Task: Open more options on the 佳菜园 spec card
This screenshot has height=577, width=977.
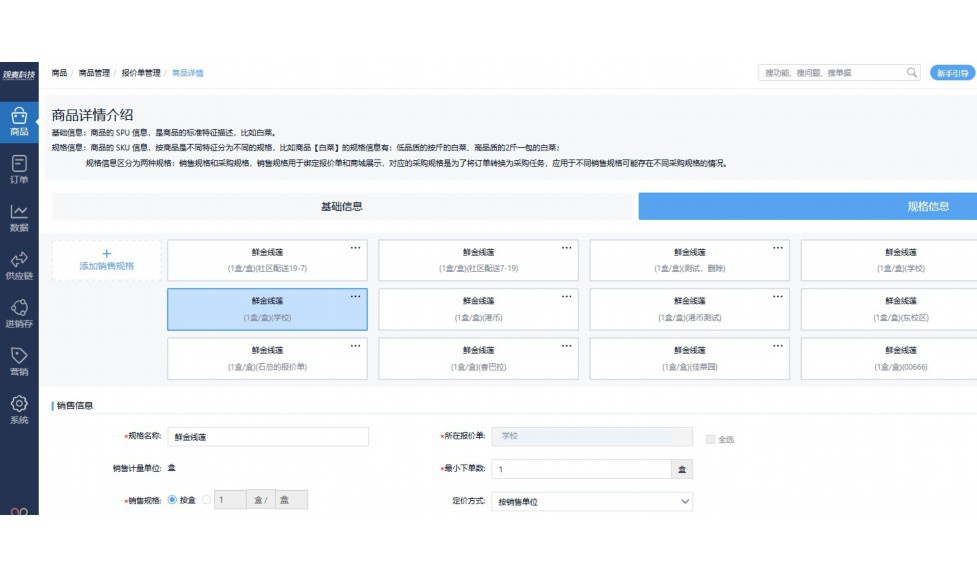Action: [778, 345]
